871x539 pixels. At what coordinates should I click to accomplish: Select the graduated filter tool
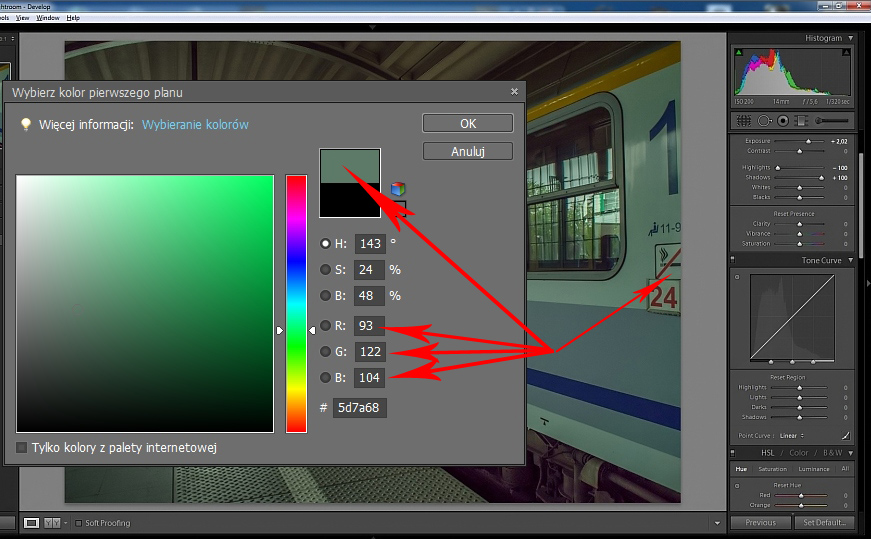click(x=802, y=120)
